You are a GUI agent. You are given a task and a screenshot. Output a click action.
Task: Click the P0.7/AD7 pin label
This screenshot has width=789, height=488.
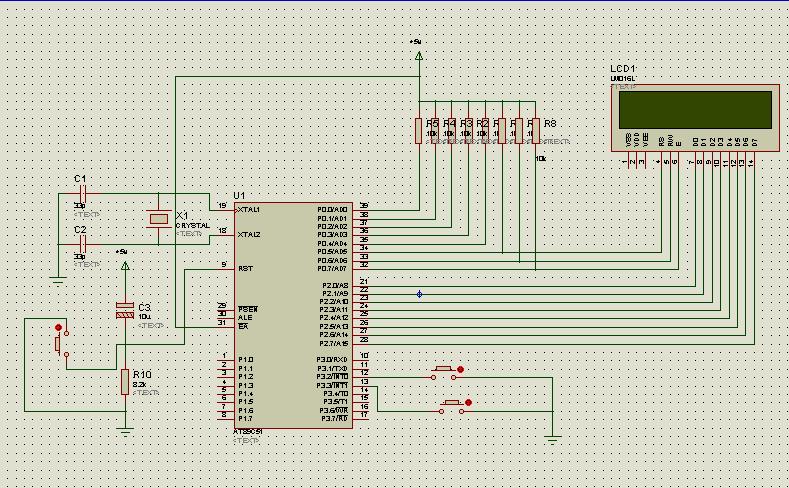(332, 269)
